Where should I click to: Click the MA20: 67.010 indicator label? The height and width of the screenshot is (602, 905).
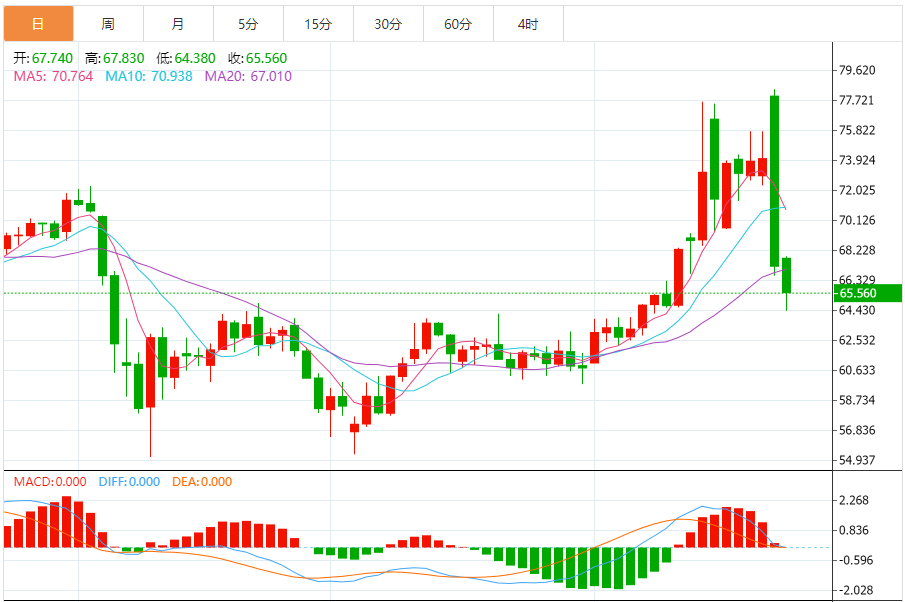point(248,76)
